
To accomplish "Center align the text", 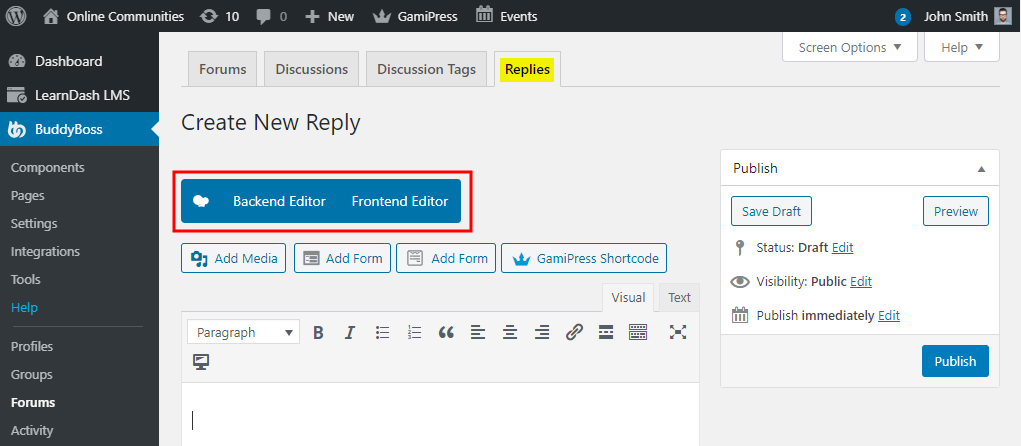I will pos(510,333).
